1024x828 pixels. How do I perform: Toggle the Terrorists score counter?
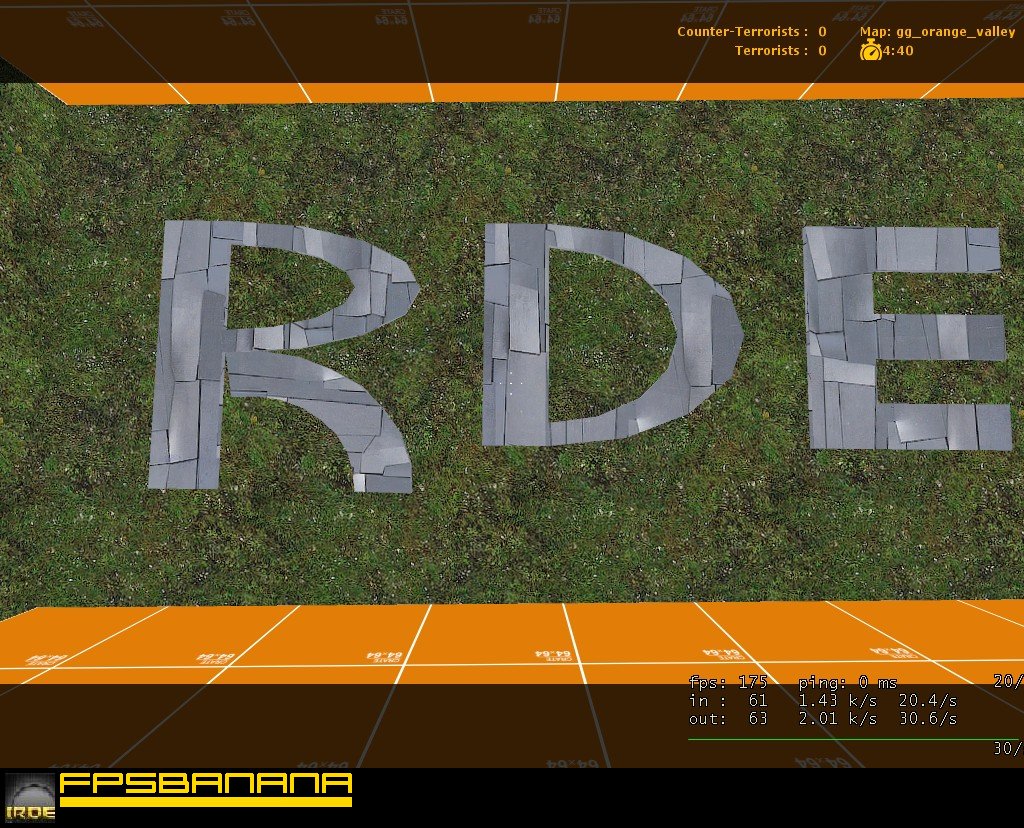click(820, 50)
